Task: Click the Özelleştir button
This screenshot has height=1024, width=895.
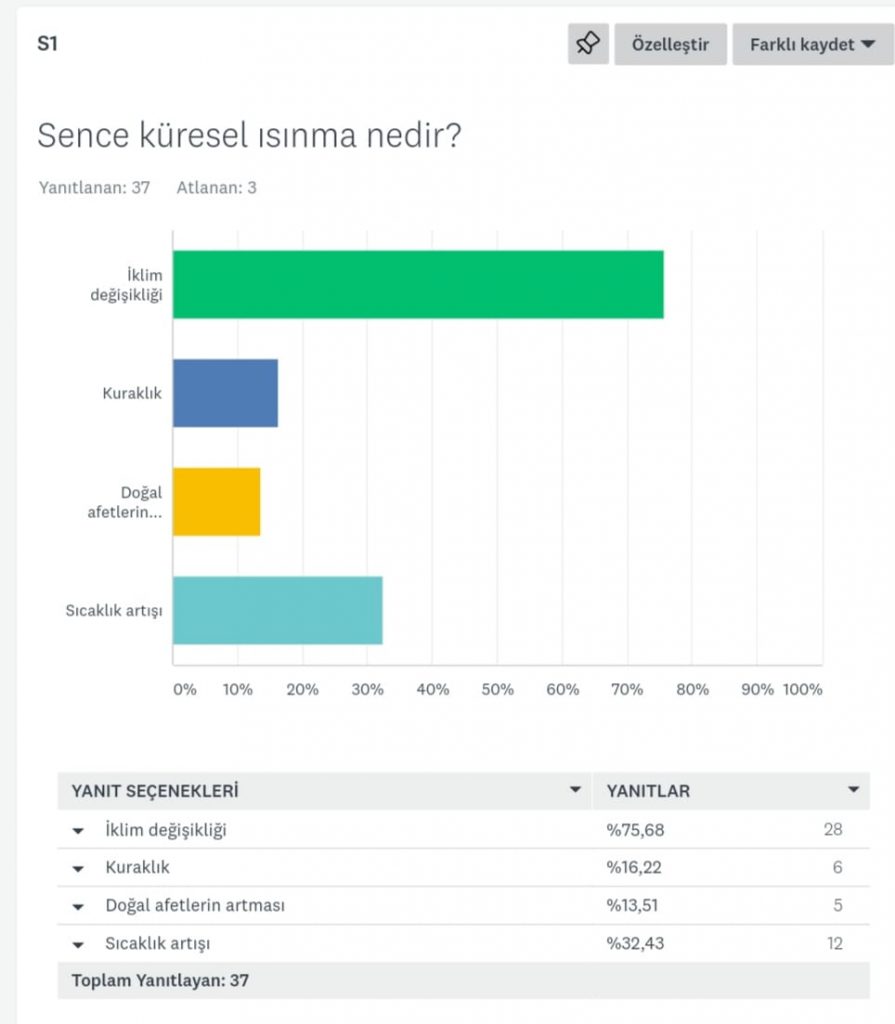Action: (x=671, y=43)
